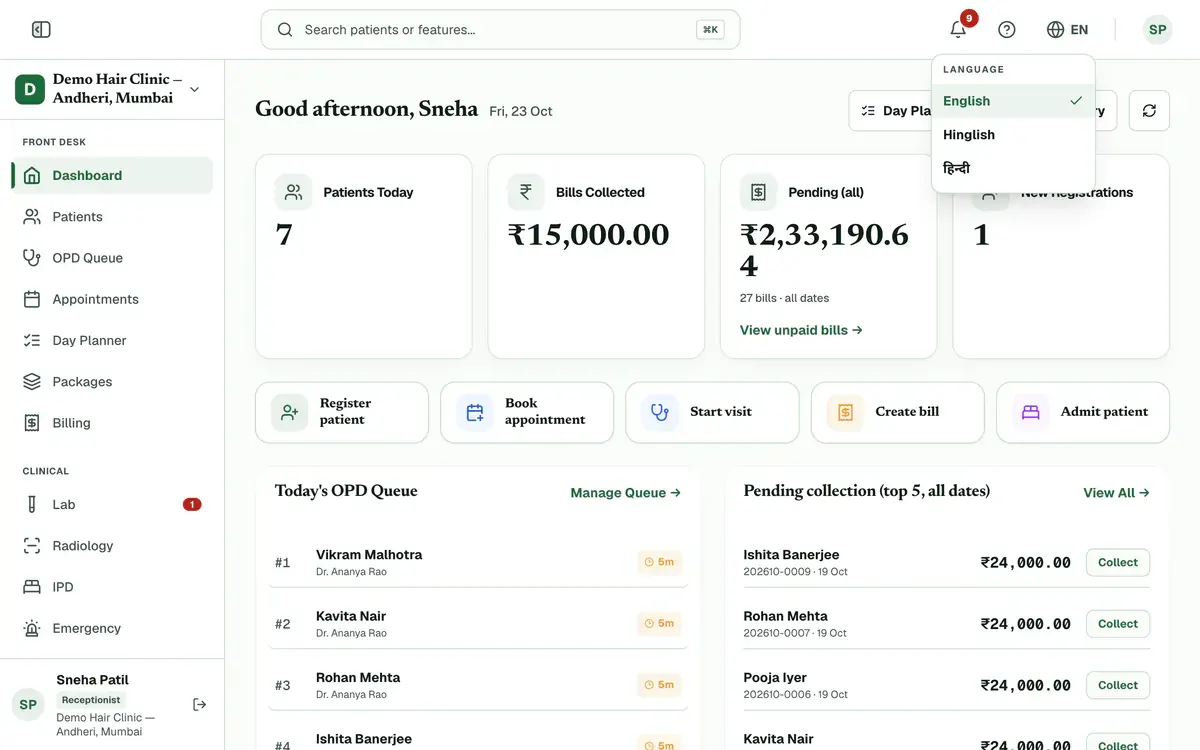The image size is (1200, 750).
Task: Select हिन्दी in the language menu
Action: [1013, 169]
